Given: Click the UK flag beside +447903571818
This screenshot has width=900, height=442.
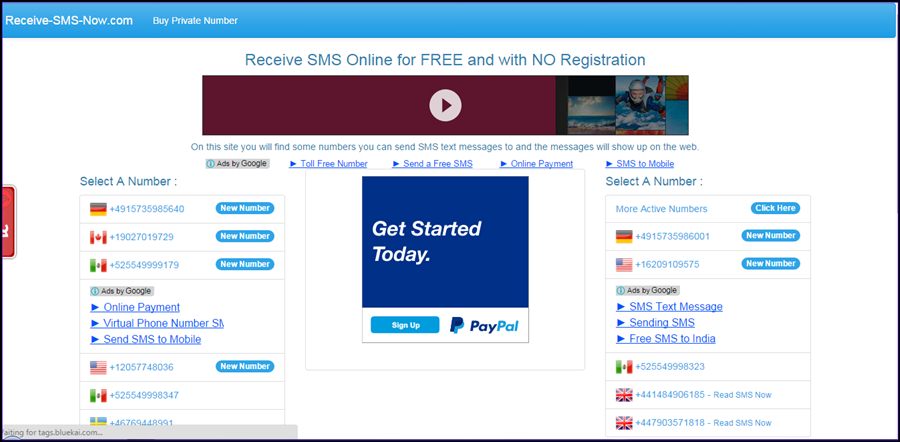Looking at the screenshot, I should (624, 423).
